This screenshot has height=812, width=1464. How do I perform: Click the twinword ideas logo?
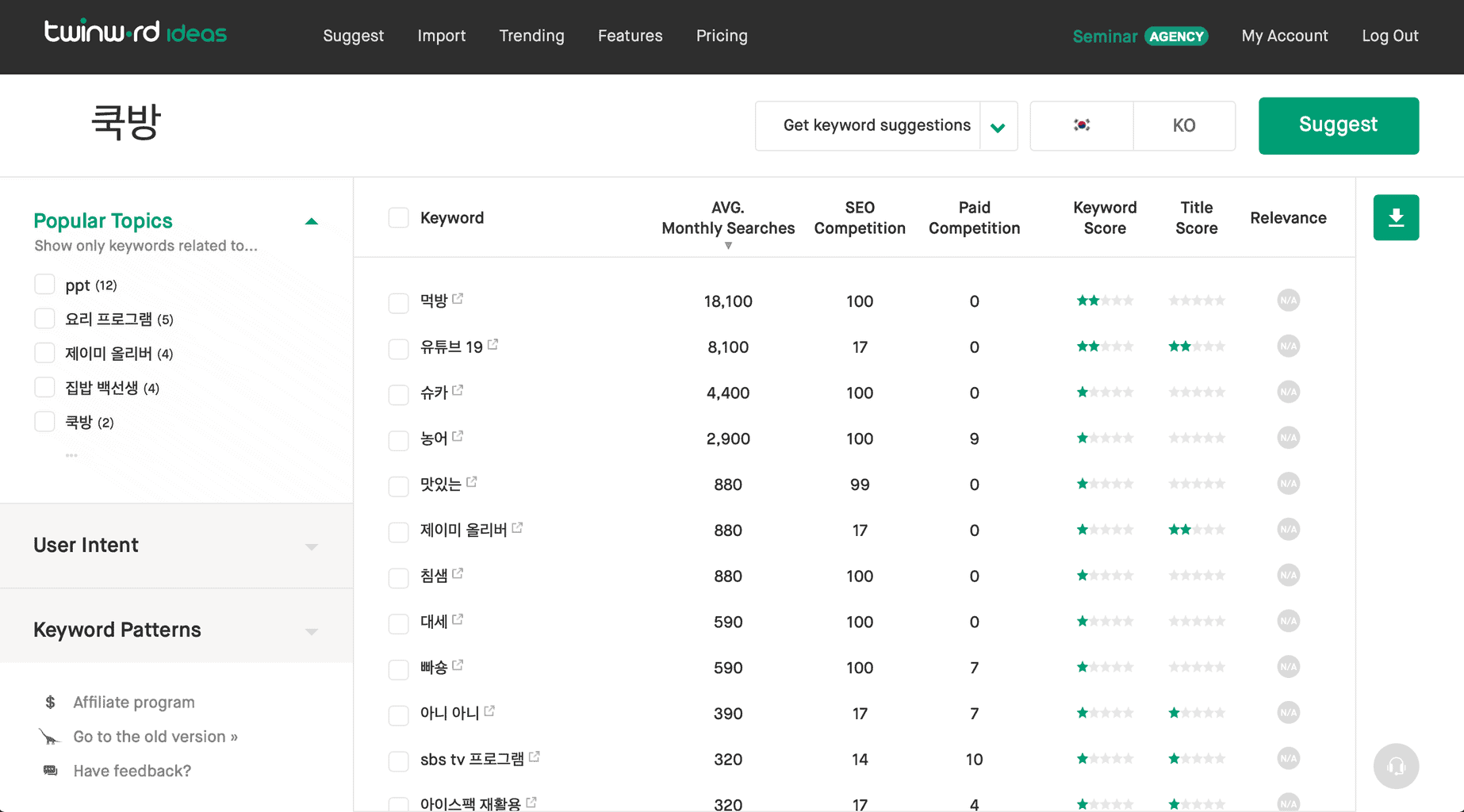pyautogui.click(x=136, y=32)
